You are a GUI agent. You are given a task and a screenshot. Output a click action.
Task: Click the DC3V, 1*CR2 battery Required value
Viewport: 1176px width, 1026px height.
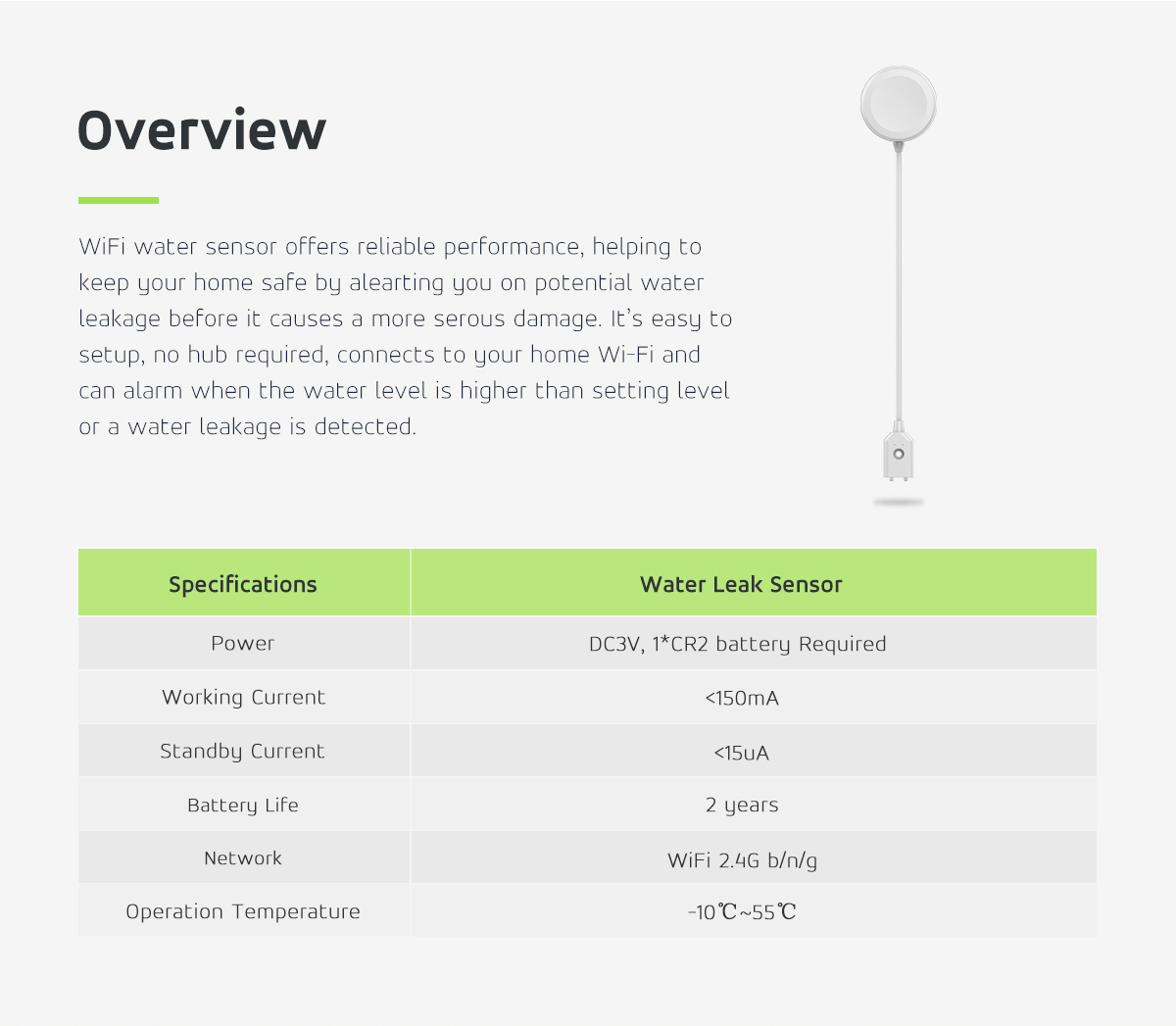(737, 644)
